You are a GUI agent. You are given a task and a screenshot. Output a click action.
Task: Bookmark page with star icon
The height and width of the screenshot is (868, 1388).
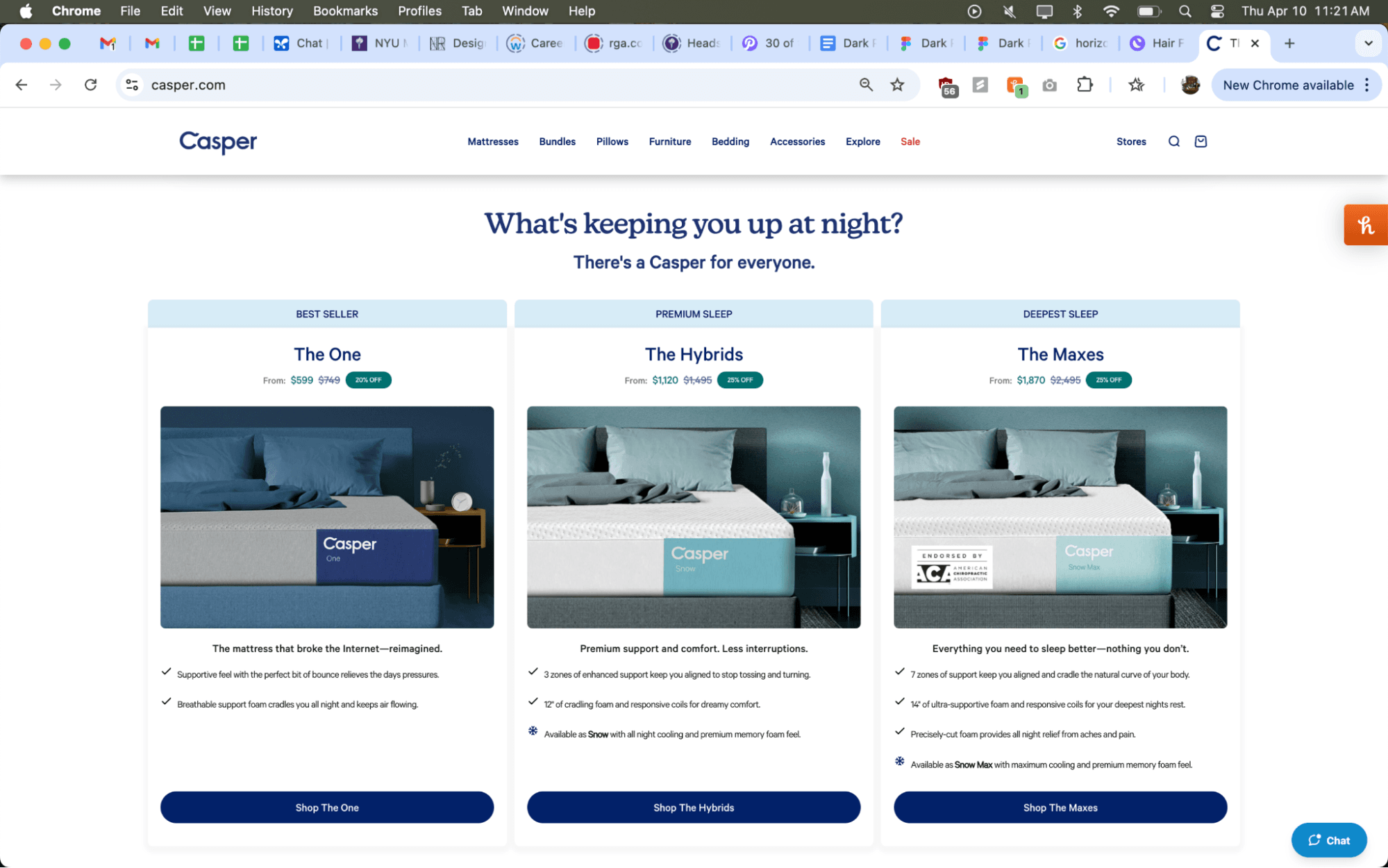(x=897, y=85)
